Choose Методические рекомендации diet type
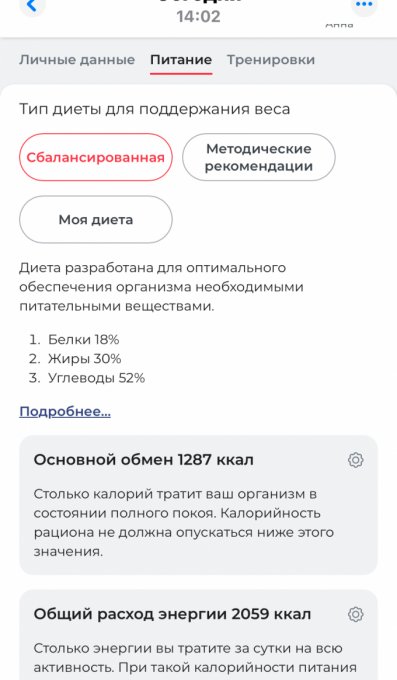The width and height of the screenshot is (397, 680). [259, 157]
